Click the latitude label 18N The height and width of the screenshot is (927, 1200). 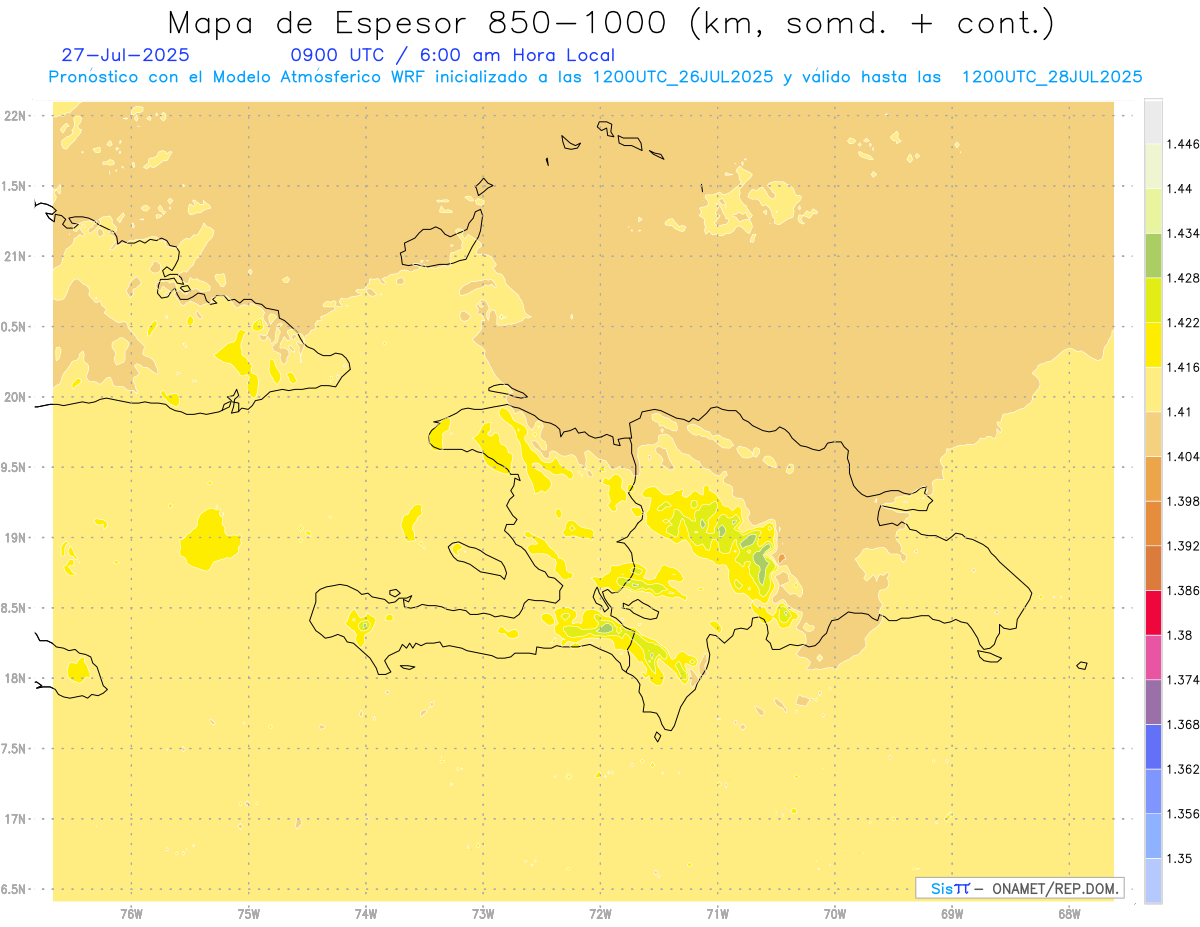pyautogui.click(x=15, y=679)
